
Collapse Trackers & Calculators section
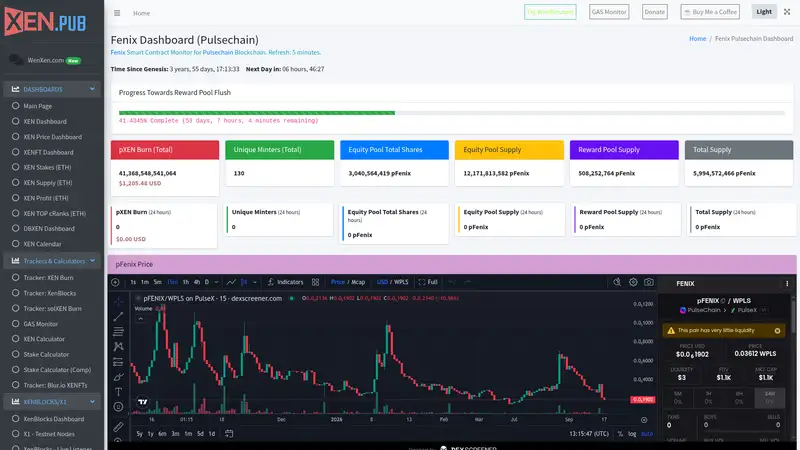[x=52, y=261]
